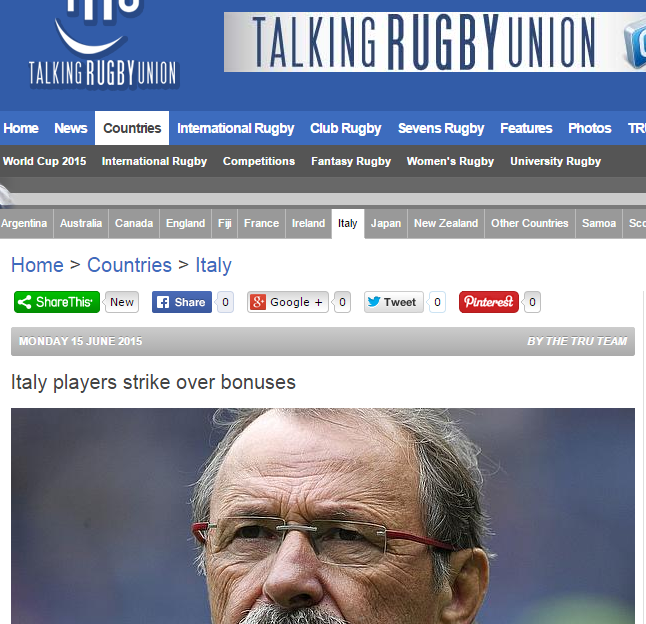Image resolution: width=646 pixels, height=624 pixels.
Task: Switch to the New Zealand tab
Action: click(x=446, y=223)
